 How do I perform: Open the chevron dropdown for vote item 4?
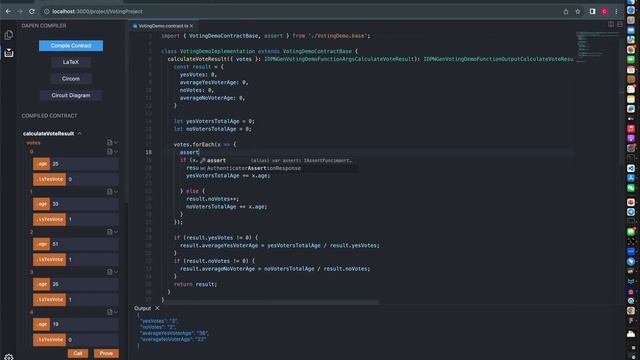click(116, 311)
